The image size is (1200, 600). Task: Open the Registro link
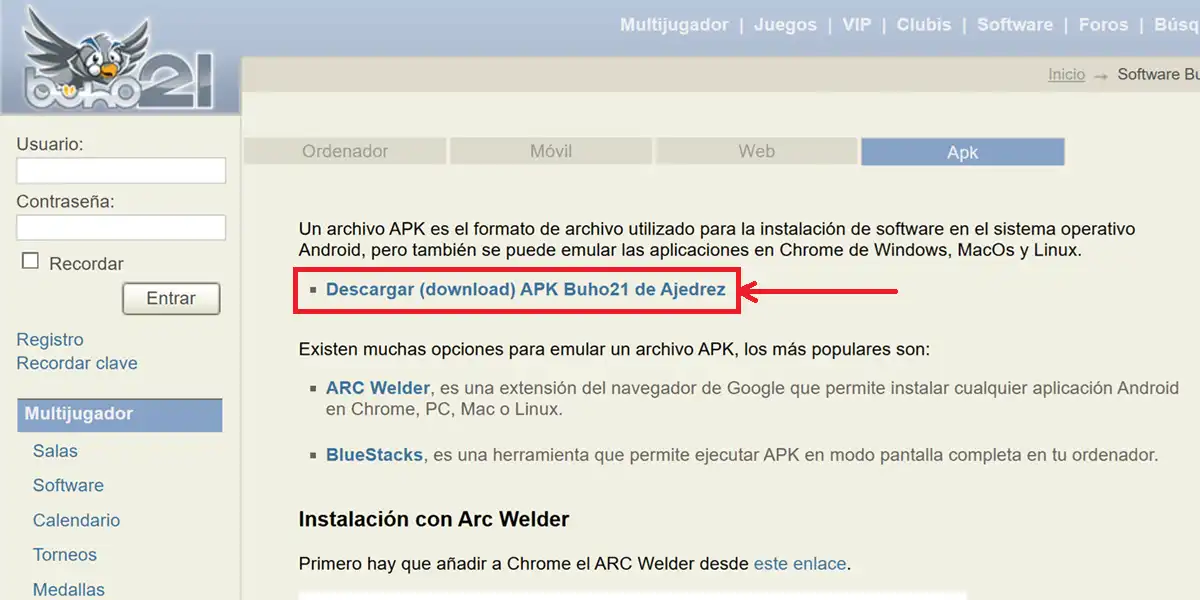[50, 340]
